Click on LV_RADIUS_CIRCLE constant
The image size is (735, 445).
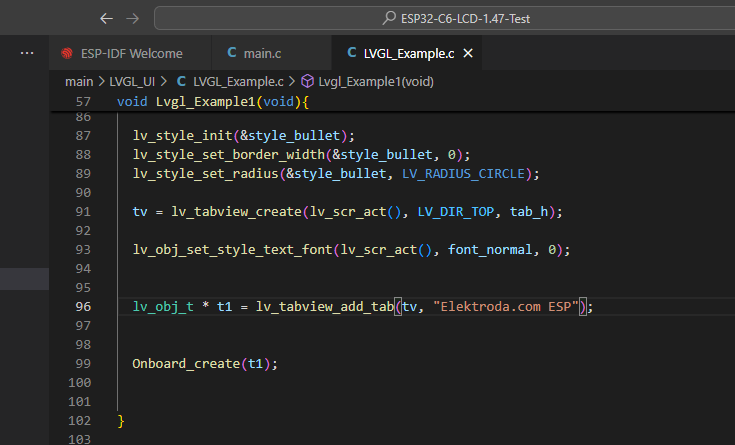463,173
